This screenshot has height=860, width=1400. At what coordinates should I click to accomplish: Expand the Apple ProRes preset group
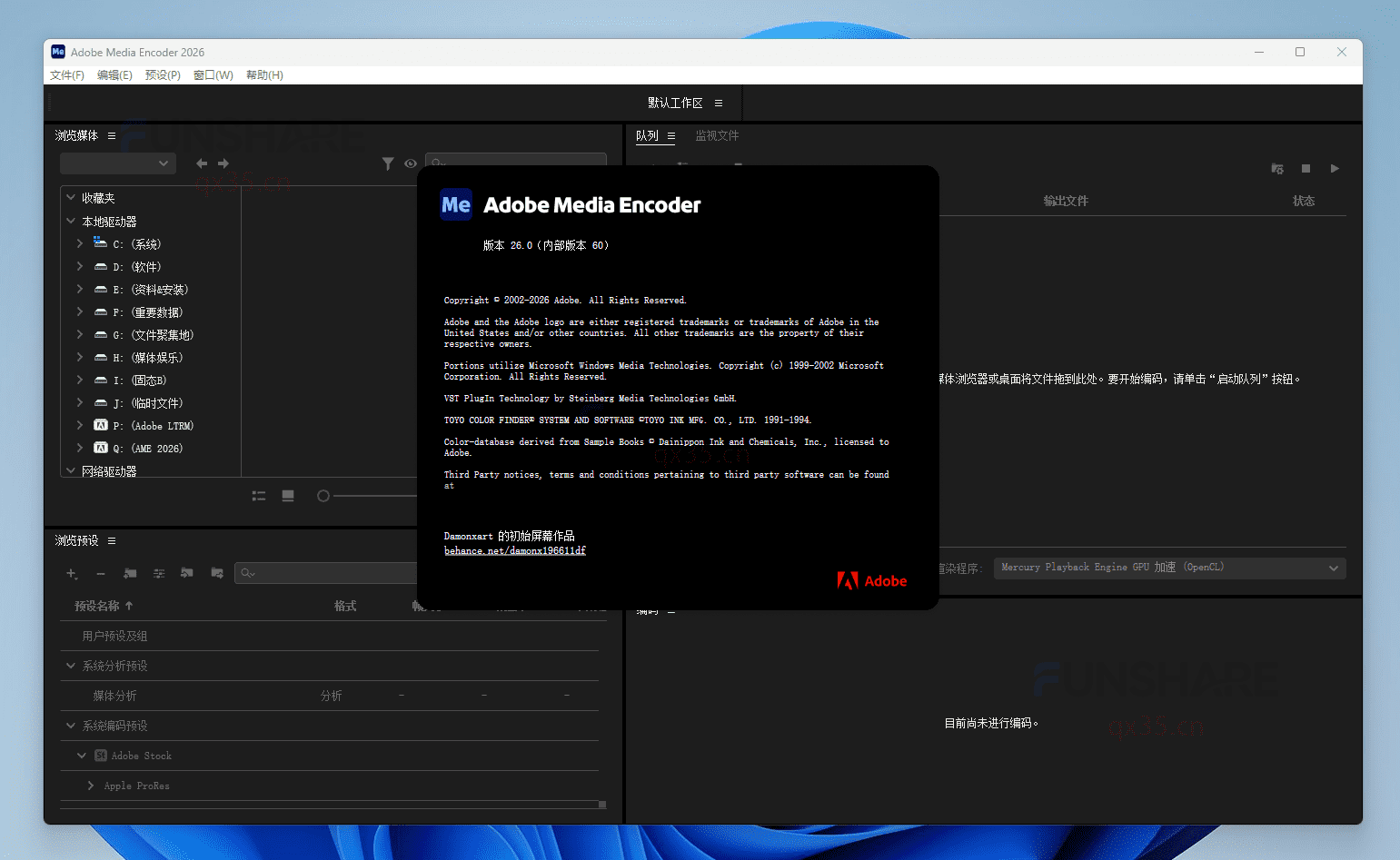coord(91,786)
